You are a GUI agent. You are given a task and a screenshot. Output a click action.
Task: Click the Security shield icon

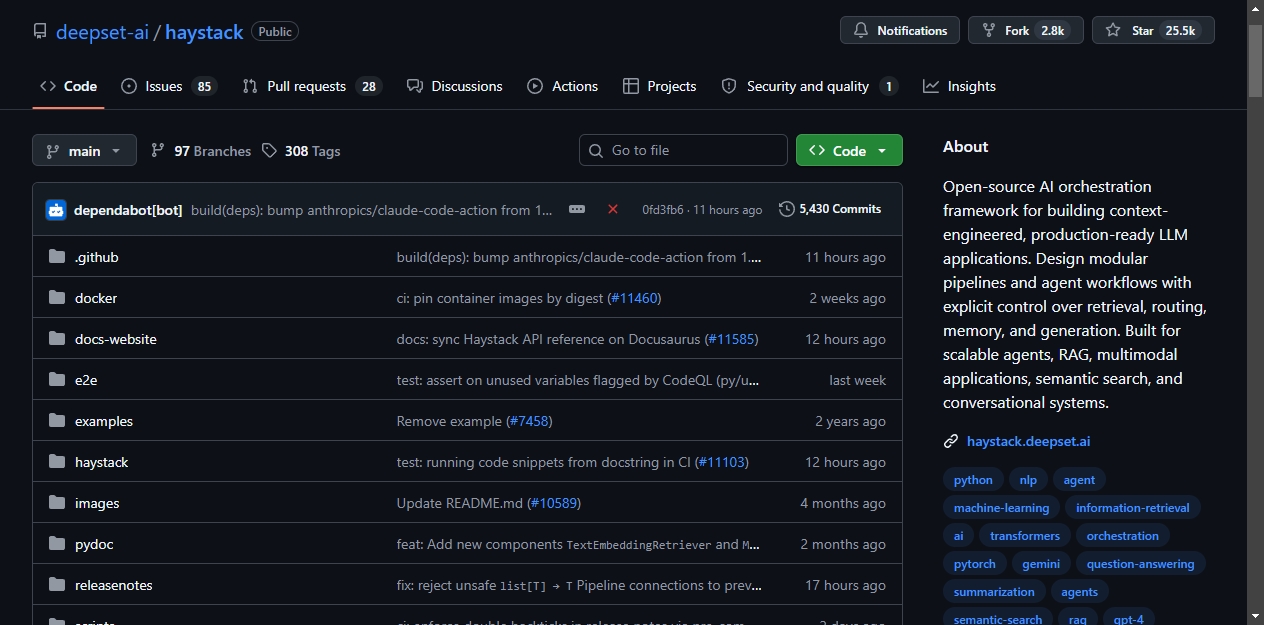pos(729,86)
